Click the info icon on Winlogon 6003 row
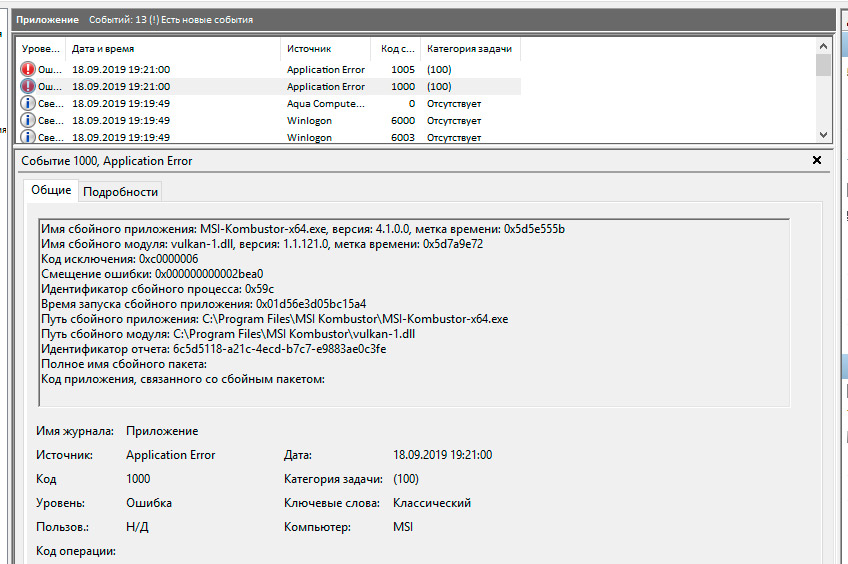This screenshot has height=564, width=848. pyautogui.click(x=28, y=137)
